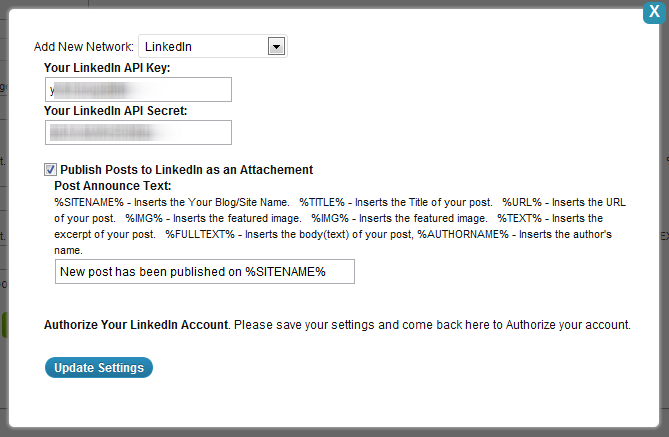Uncheck Publish Posts to LinkedIn as Attachement checkbox
669x437 pixels.
50,169
